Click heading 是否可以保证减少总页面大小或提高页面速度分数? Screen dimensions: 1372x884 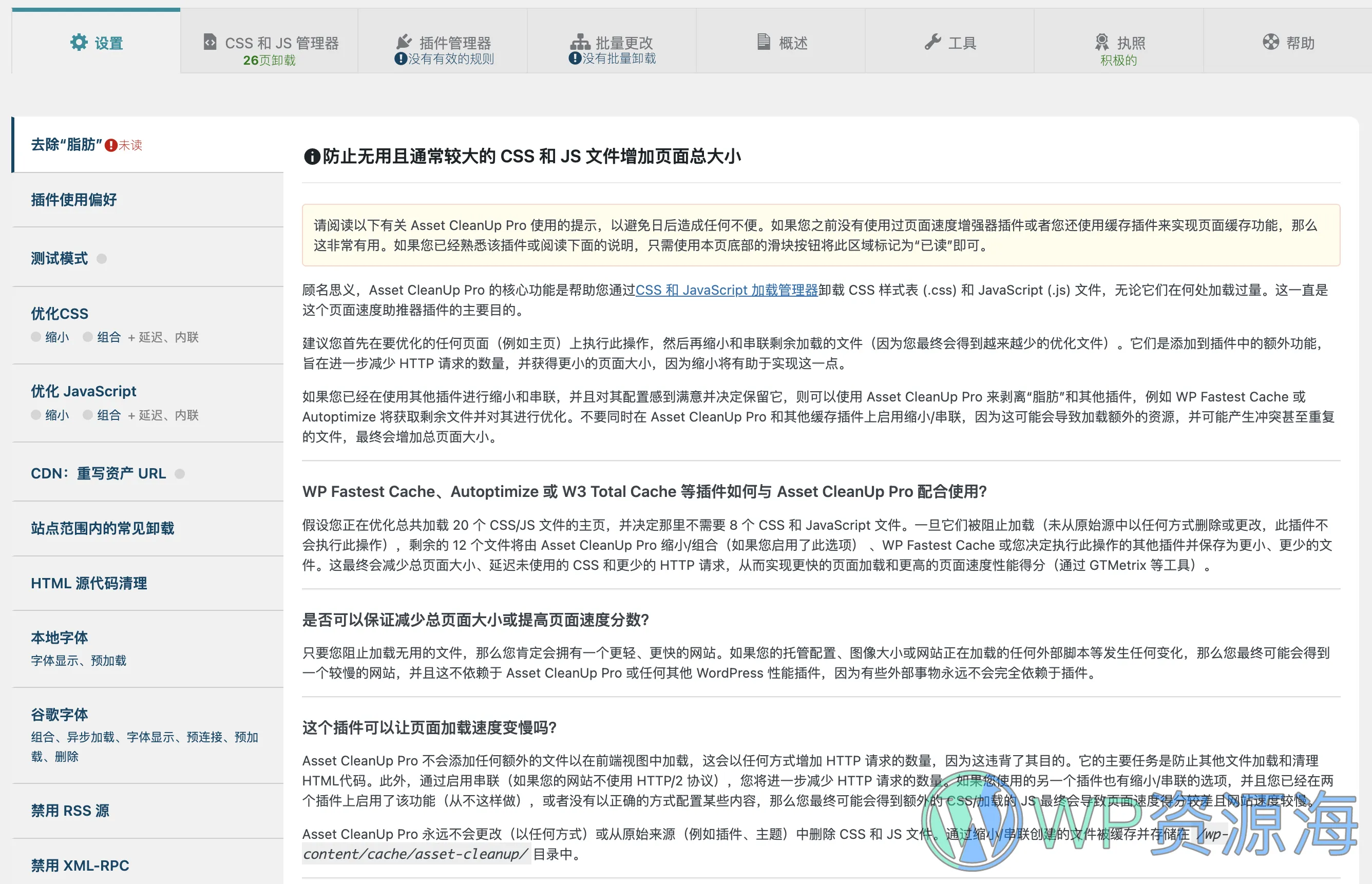(475, 620)
